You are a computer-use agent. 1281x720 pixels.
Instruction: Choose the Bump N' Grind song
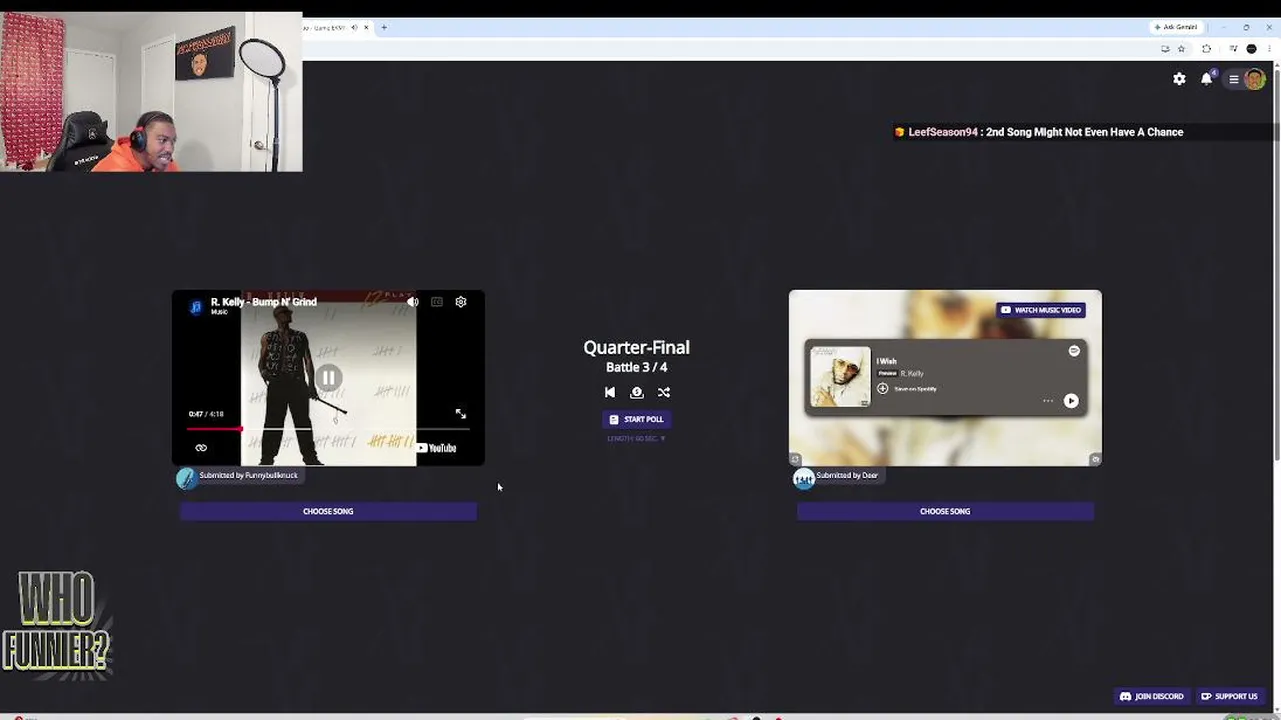(328, 511)
